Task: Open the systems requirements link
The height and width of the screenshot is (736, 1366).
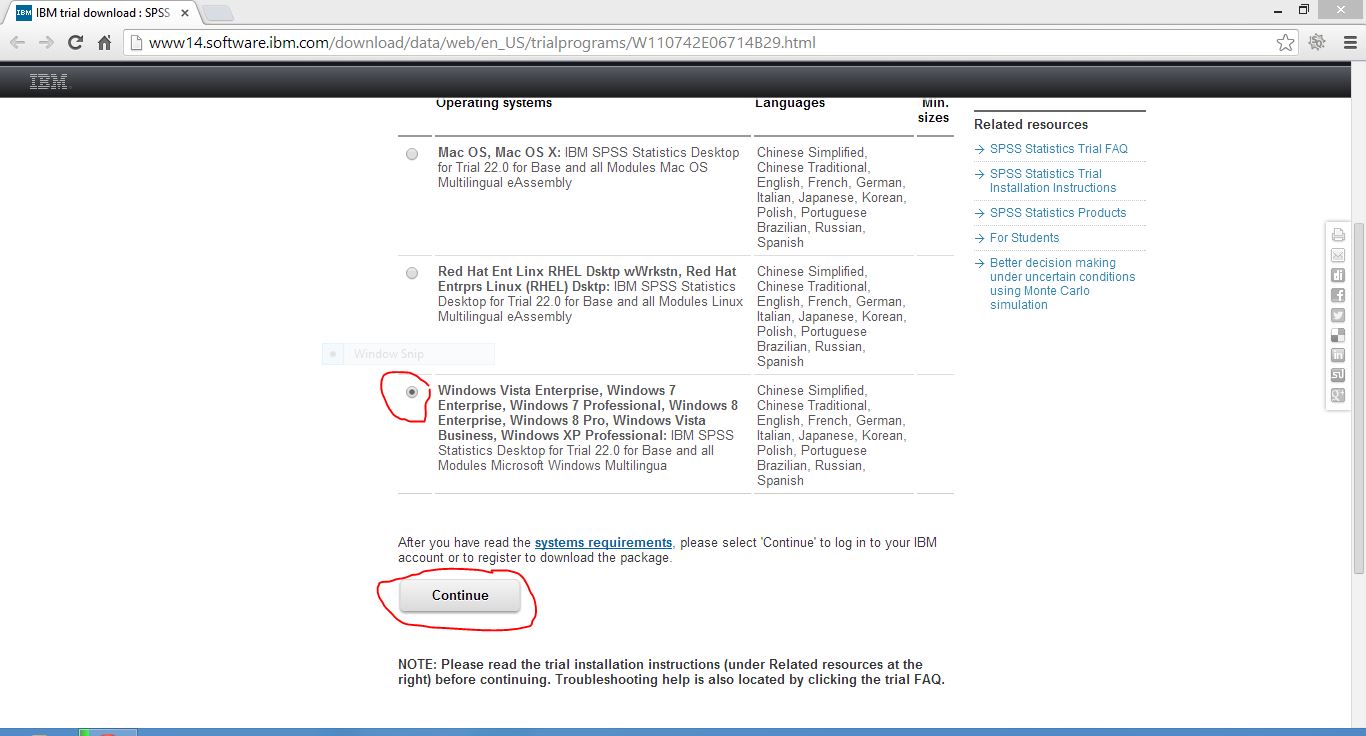Action: point(603,543)
